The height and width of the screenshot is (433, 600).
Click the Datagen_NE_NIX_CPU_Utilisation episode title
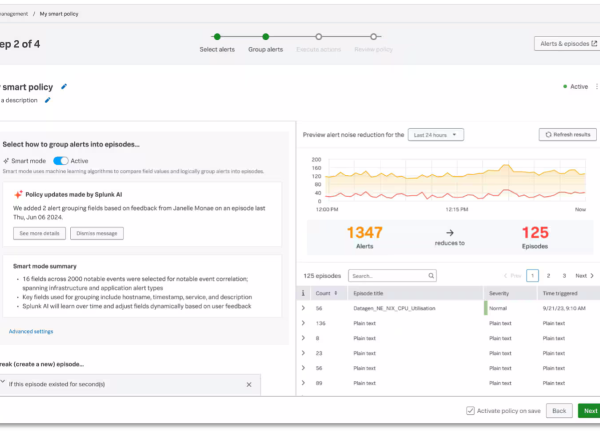(x=394, y=308)
